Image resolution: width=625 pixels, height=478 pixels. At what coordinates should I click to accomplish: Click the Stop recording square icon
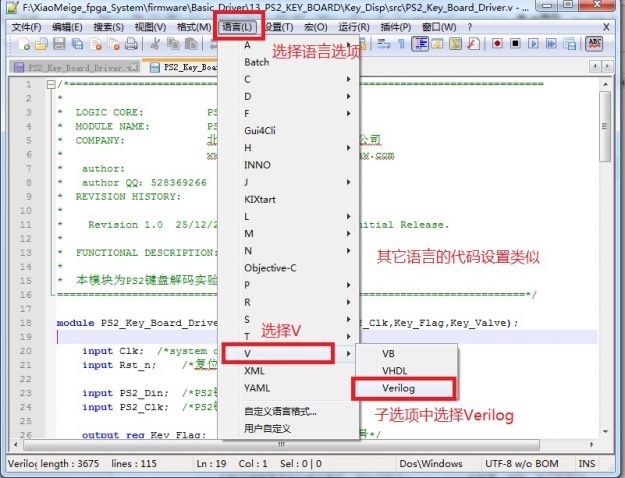pyautogui.click(x=515, y=43)
